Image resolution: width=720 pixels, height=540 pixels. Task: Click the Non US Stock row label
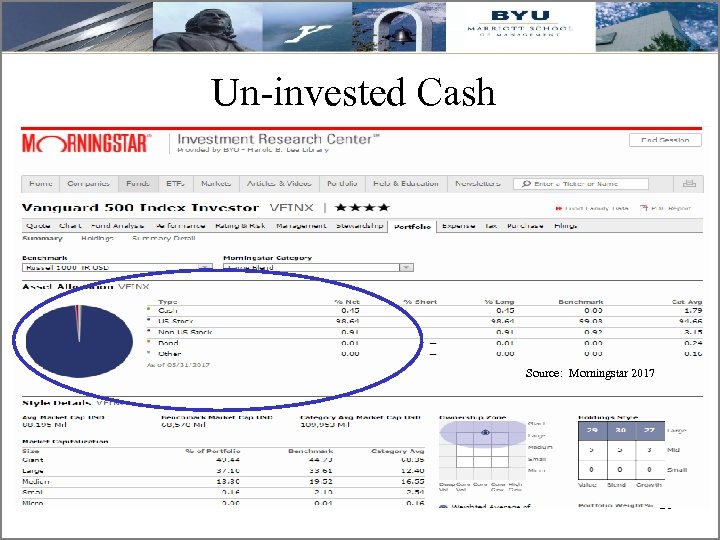pos(185,332)
